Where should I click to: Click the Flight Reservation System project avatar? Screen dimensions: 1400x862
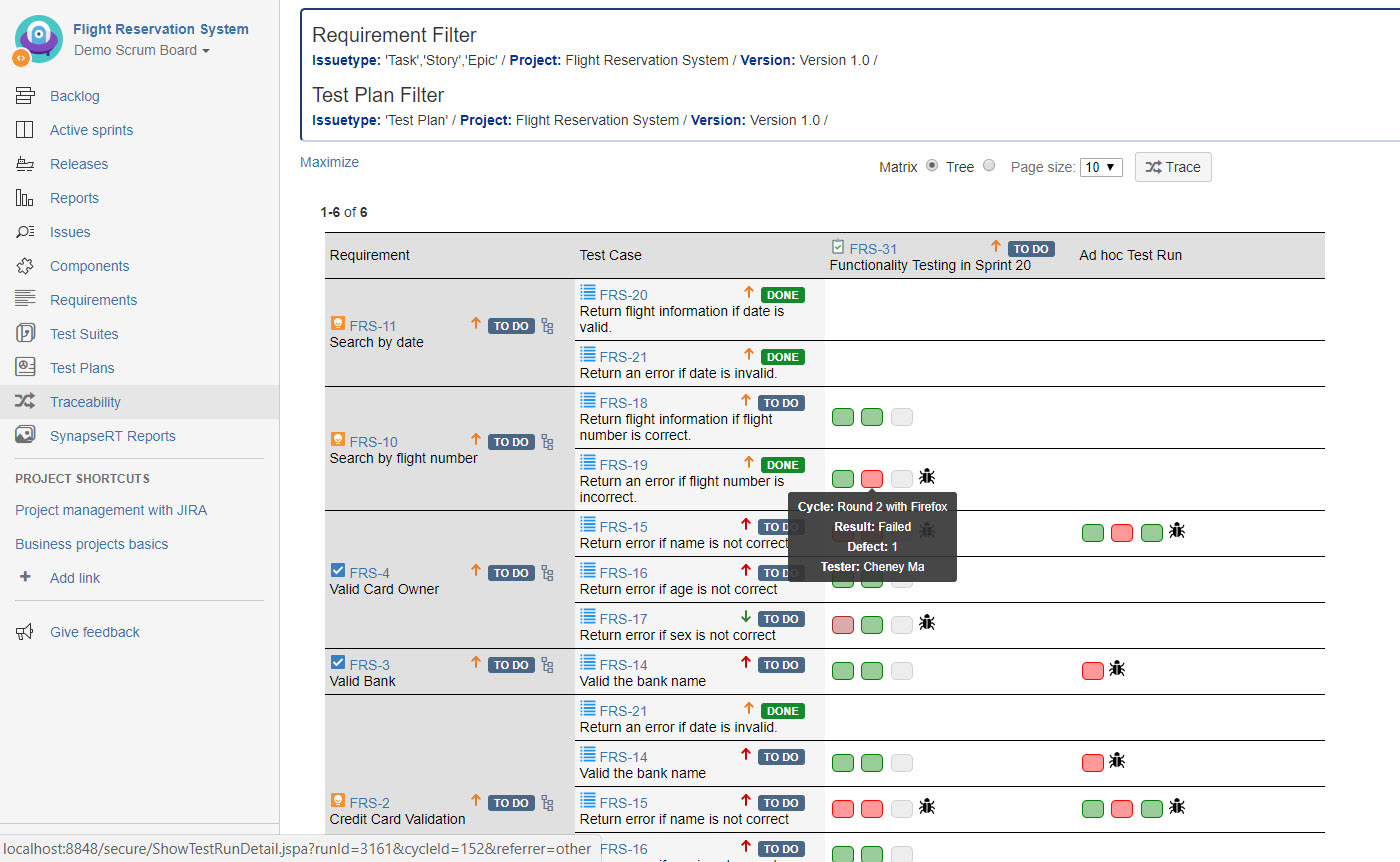pos(38,39)
